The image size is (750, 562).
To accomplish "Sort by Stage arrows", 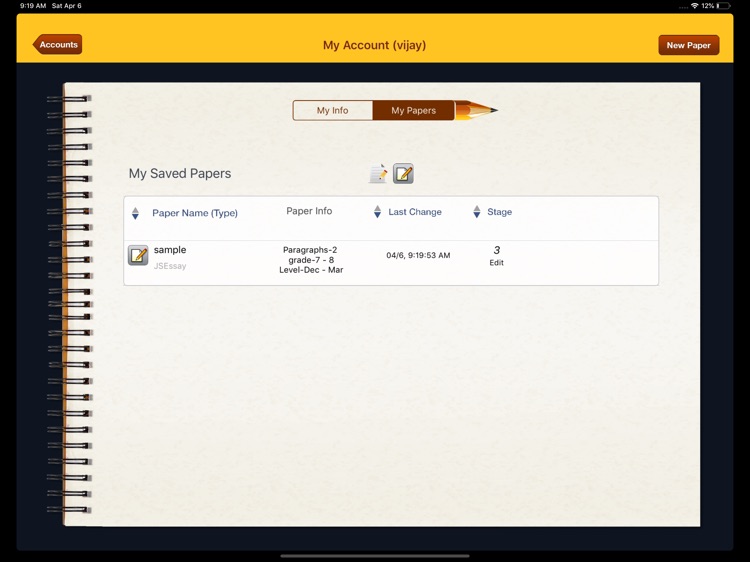I will pyautogui.click(x=476, y=211).
